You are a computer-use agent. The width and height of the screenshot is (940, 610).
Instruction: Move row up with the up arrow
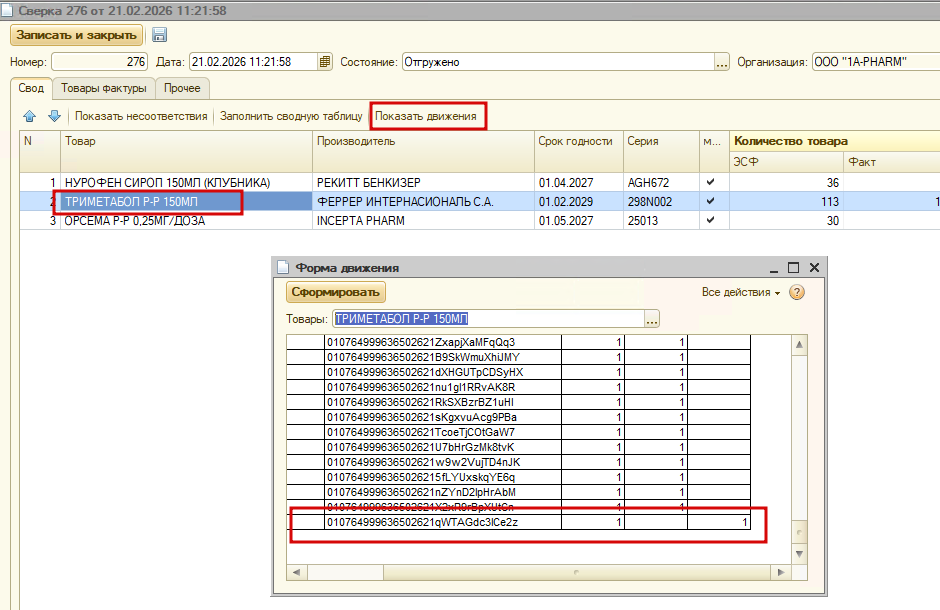tap(29, 116)
